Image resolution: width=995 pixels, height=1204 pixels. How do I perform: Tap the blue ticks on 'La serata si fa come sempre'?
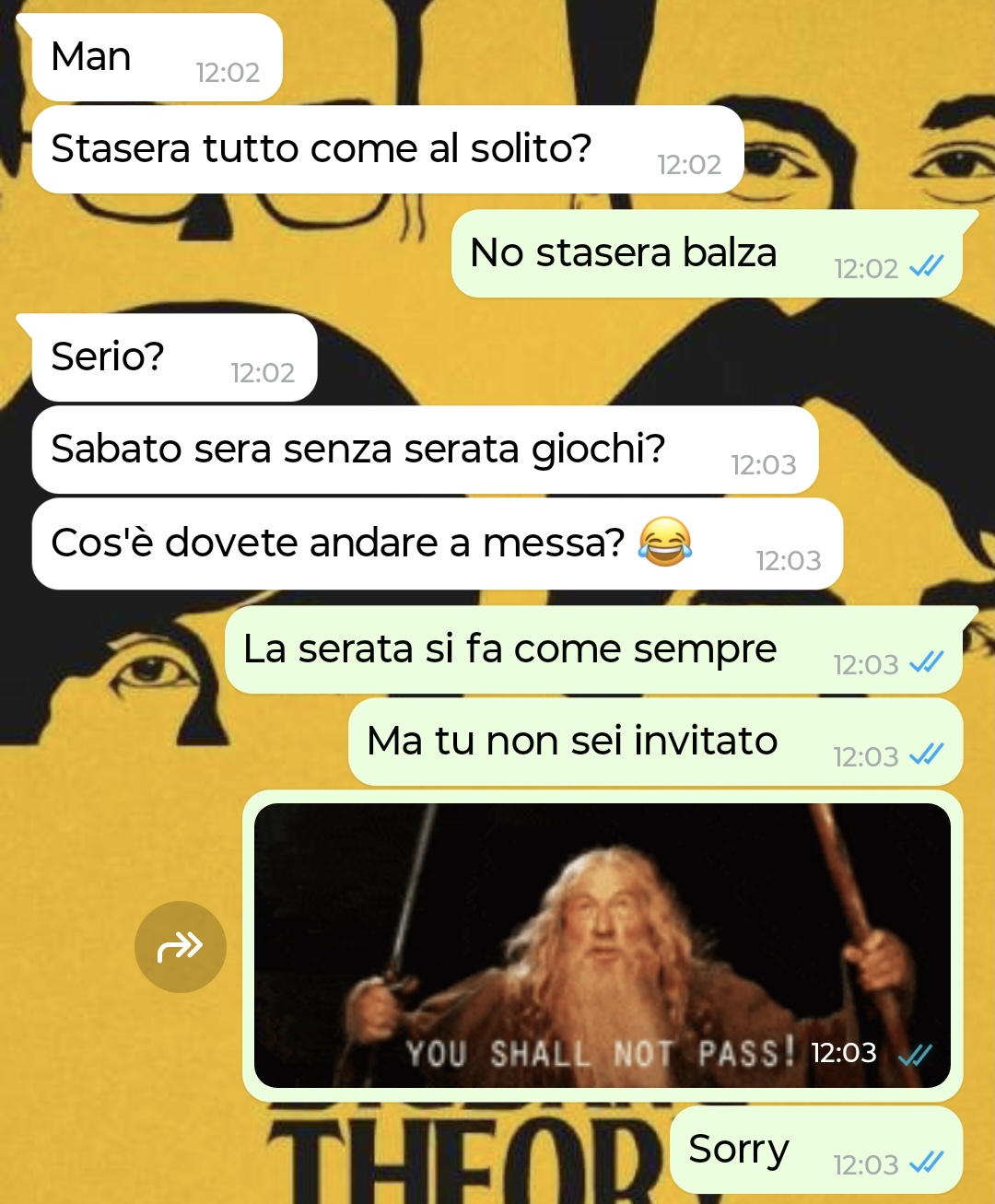pos(926,663)
